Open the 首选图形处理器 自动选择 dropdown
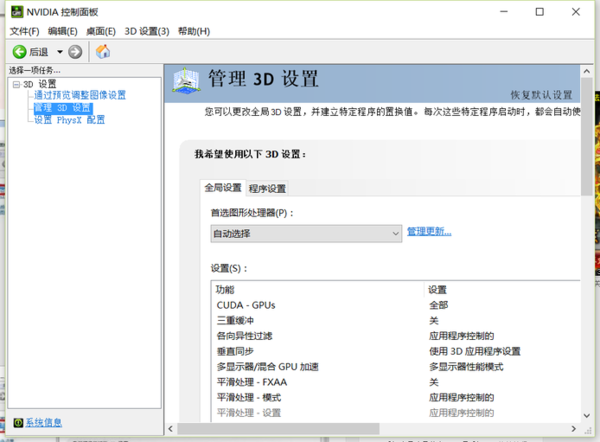 pyautogui.click(x=306, y=233)
